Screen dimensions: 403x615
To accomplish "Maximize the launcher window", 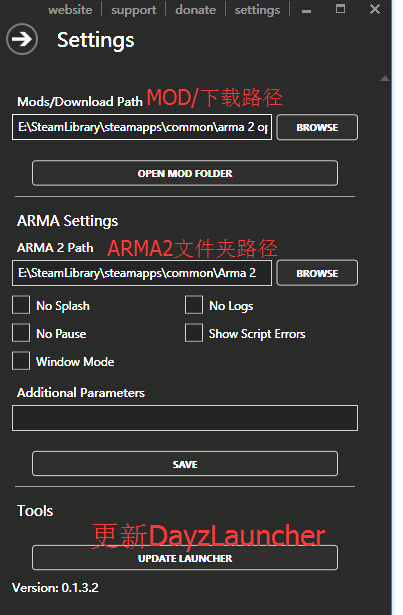I will point(341,9).
